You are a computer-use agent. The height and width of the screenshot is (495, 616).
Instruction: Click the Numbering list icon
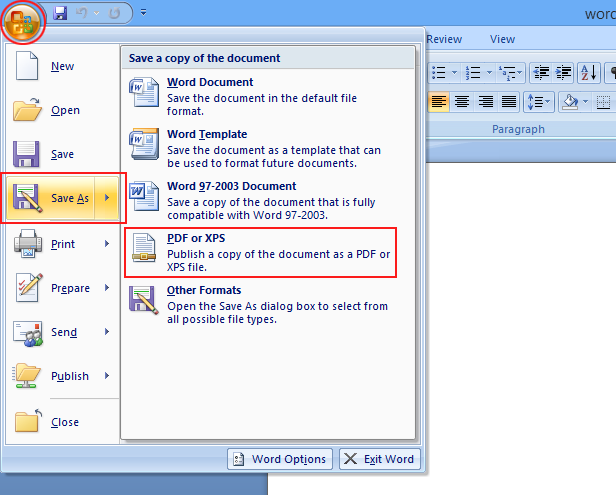[x=473, y=73]
